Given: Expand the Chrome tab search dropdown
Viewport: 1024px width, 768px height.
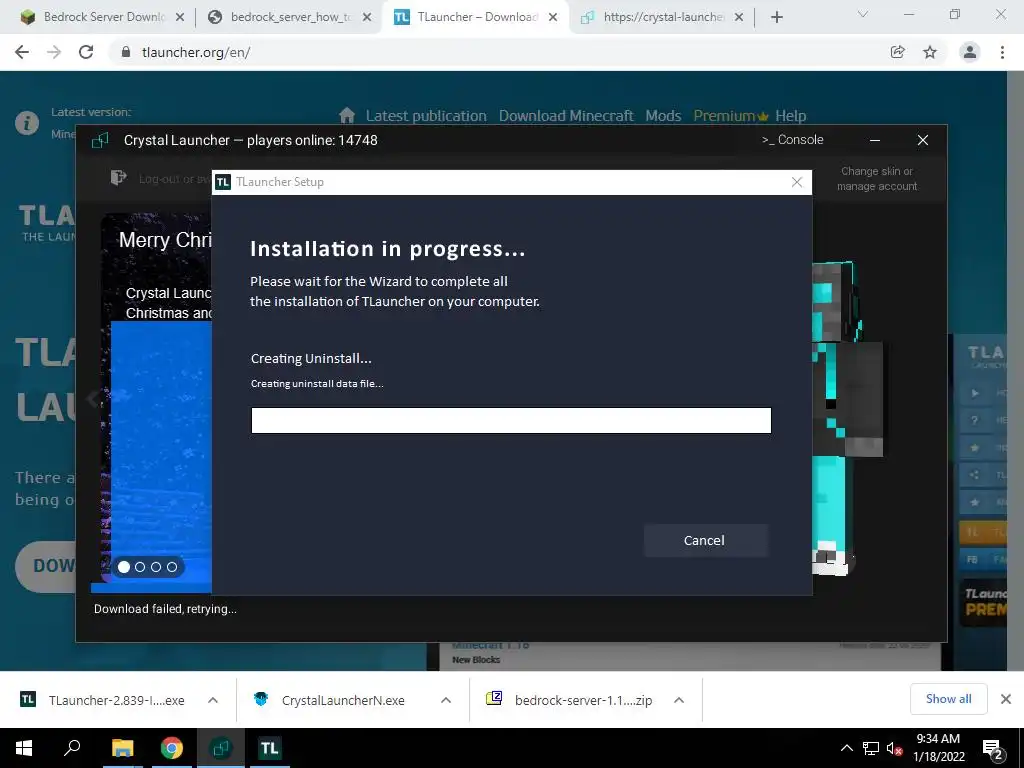Looking at the screenshot, I should 863,14.
